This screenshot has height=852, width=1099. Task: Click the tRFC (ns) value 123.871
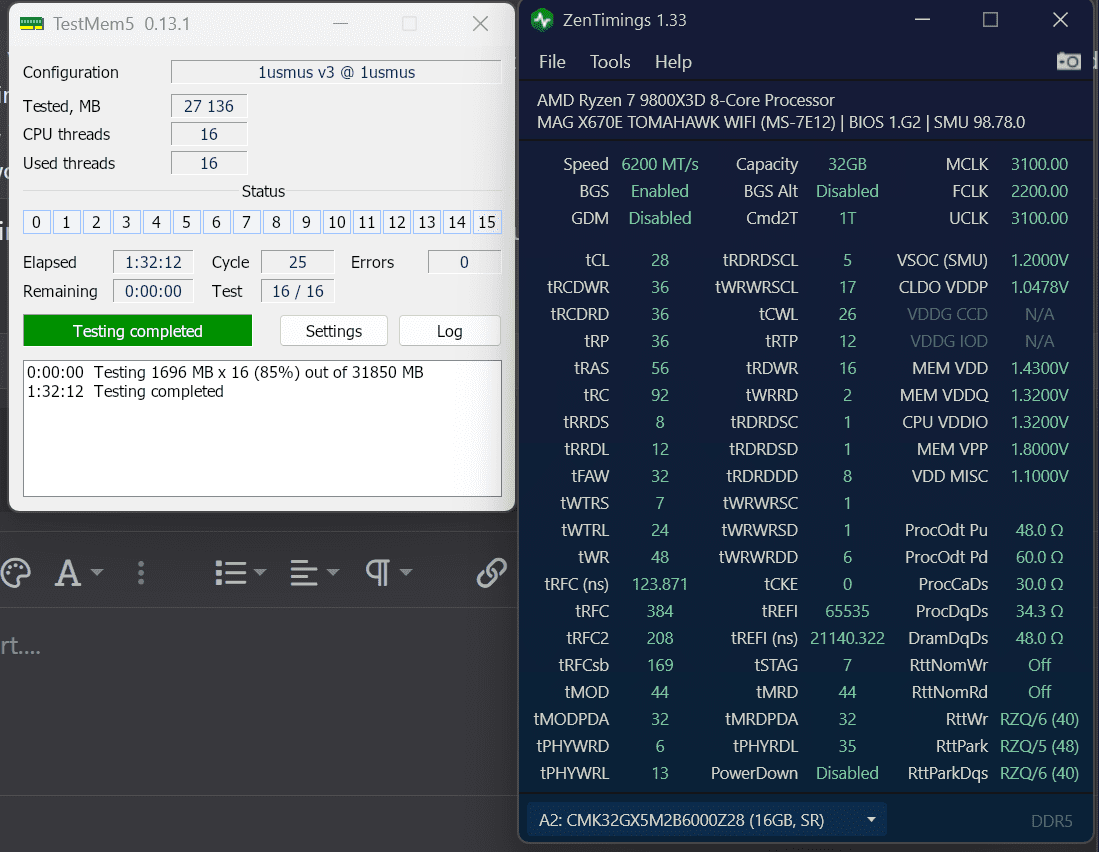(660, 584)
